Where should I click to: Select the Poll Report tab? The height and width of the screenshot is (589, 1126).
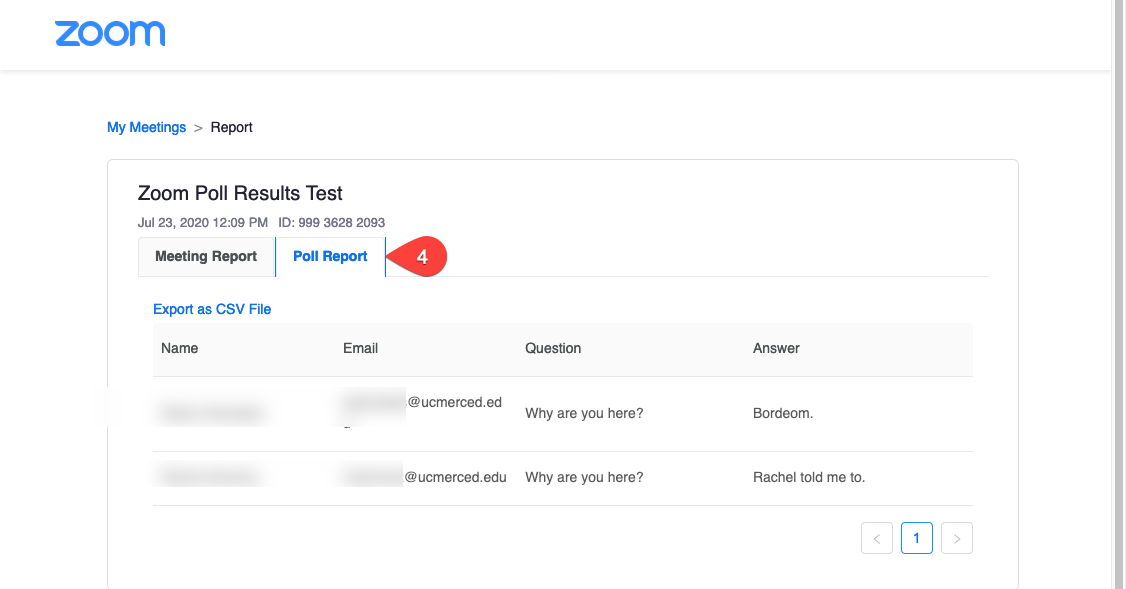tap(330, 257)
